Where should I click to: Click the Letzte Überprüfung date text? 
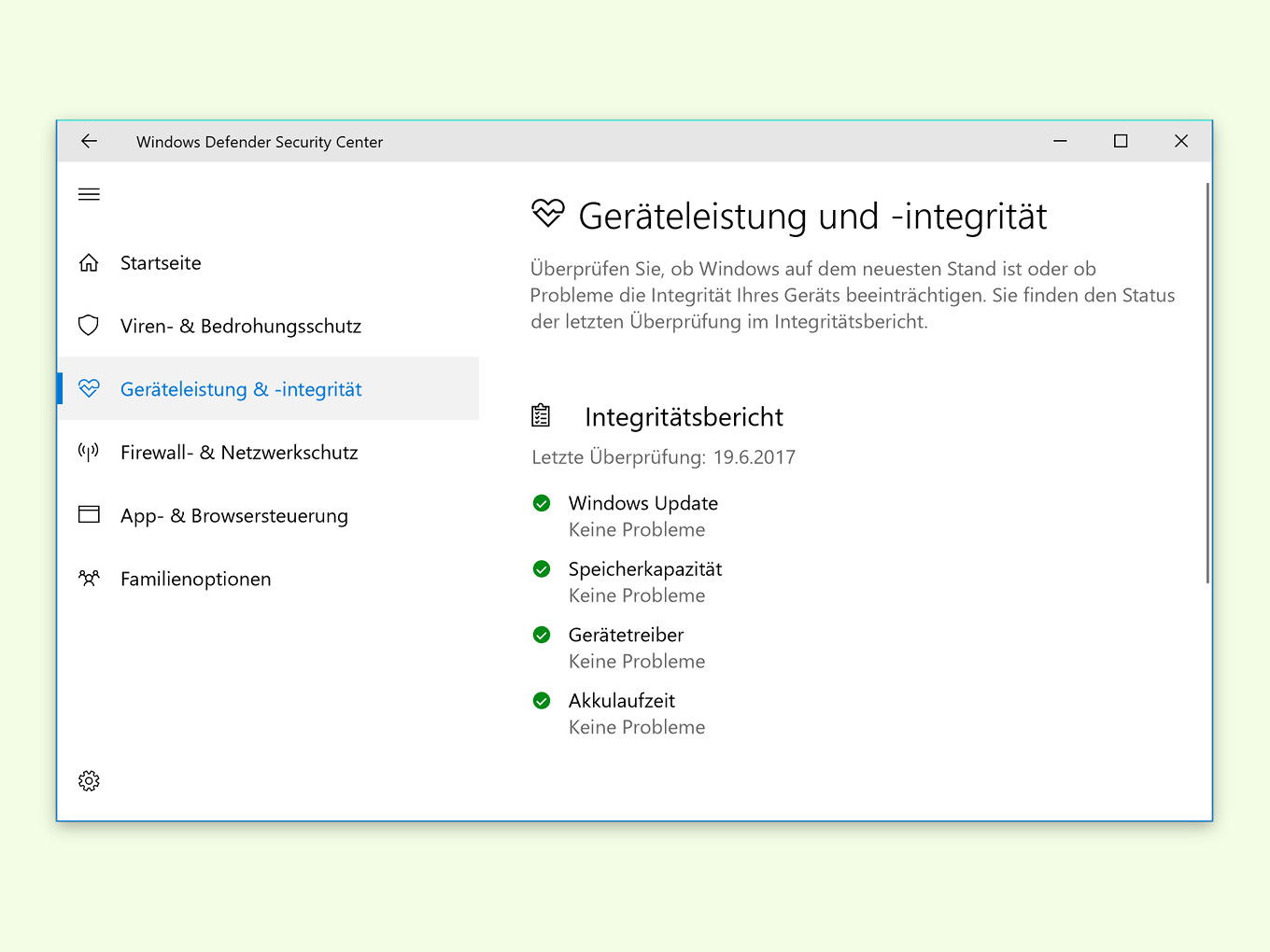click(663, 457)
